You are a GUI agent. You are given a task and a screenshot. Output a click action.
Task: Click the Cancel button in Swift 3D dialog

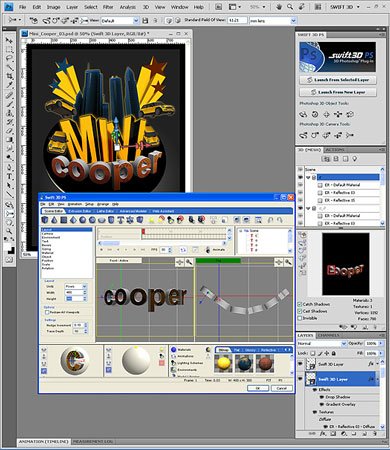tap(282, 388)
